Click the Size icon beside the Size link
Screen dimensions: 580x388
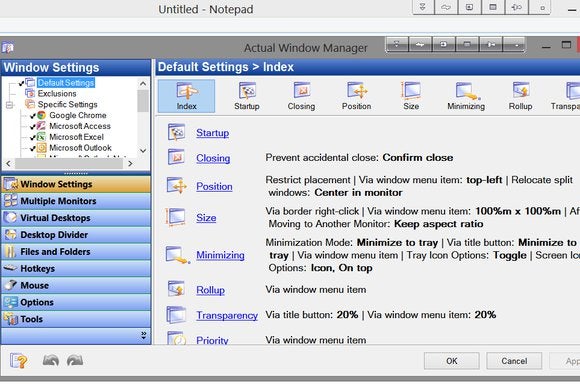176,217
